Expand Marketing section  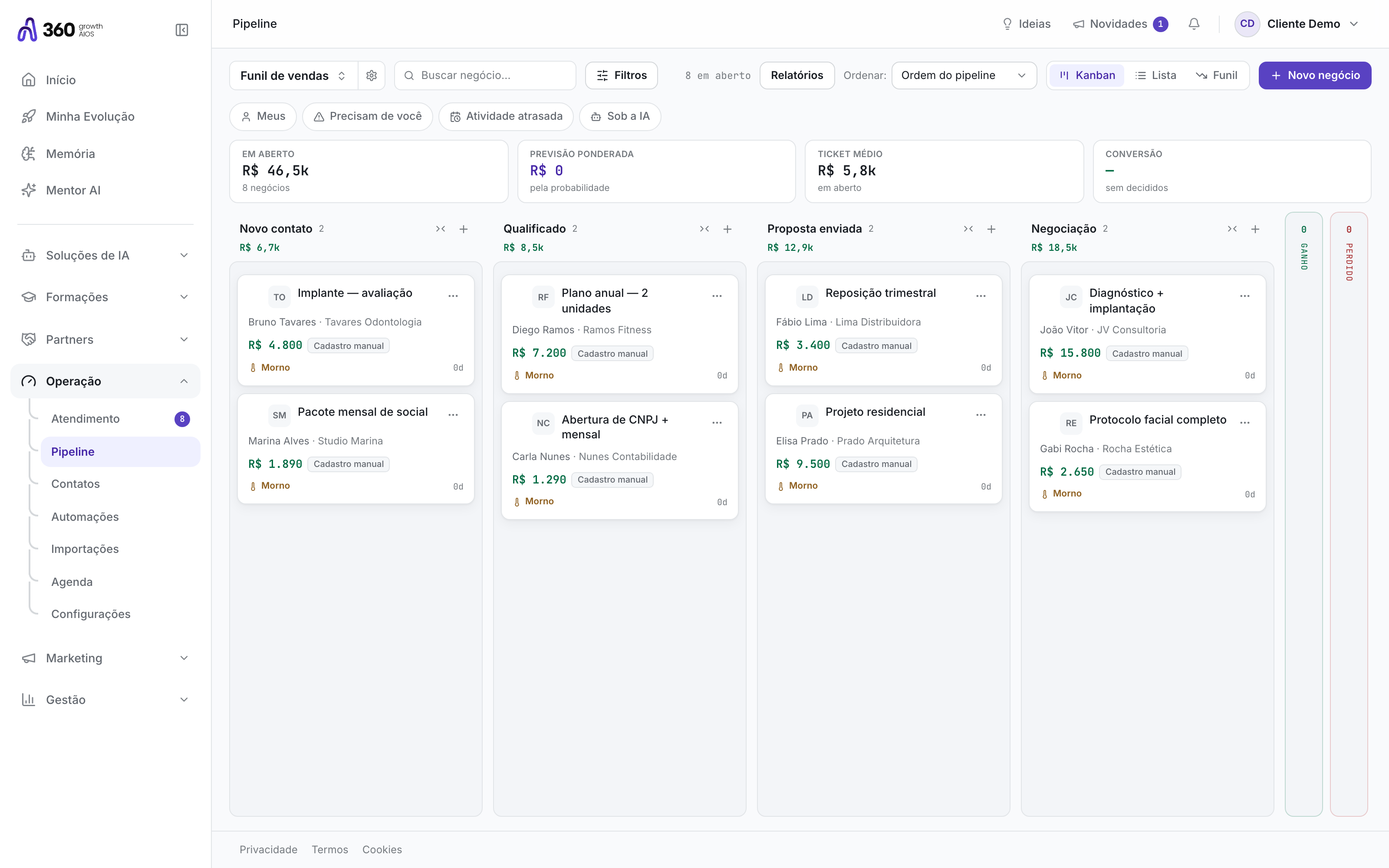coord(105,658)
